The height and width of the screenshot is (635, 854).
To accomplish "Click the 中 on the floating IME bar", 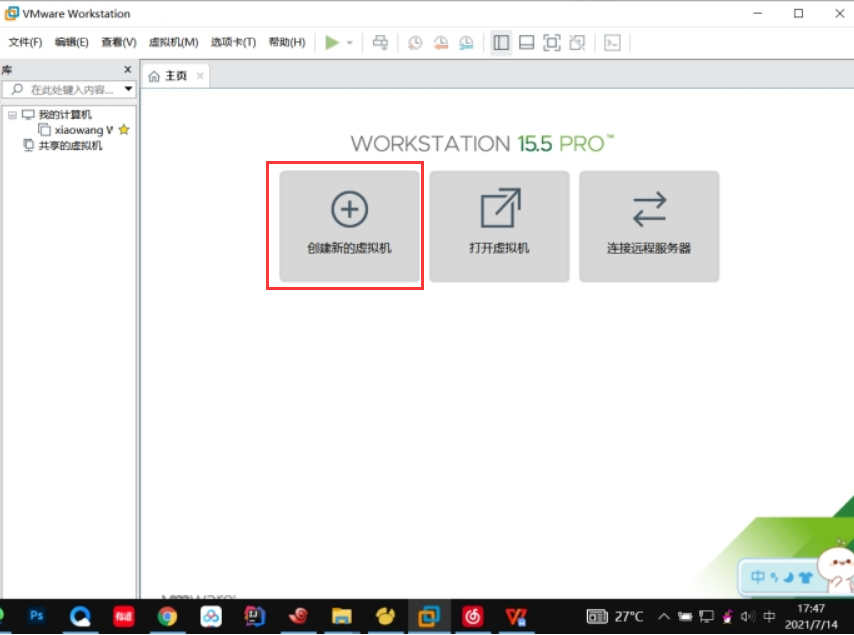I will tap(758, 577).
